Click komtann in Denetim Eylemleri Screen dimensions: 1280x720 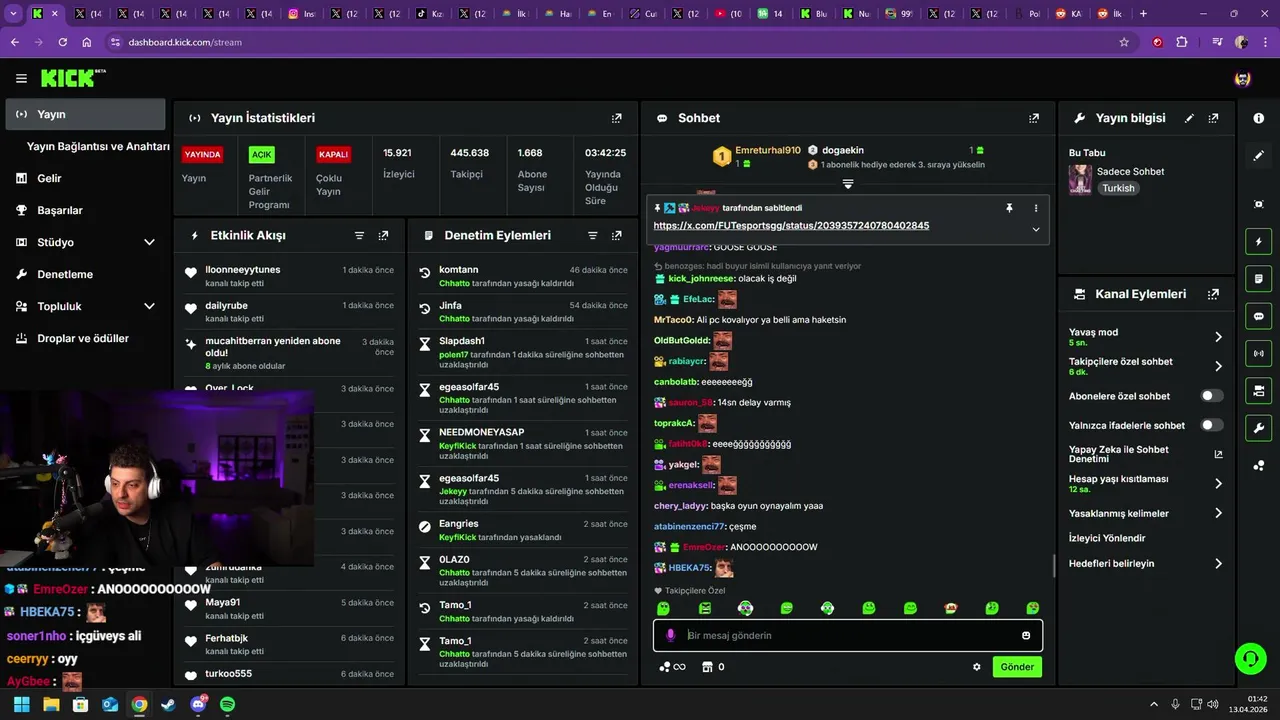[x=459, y=270]
